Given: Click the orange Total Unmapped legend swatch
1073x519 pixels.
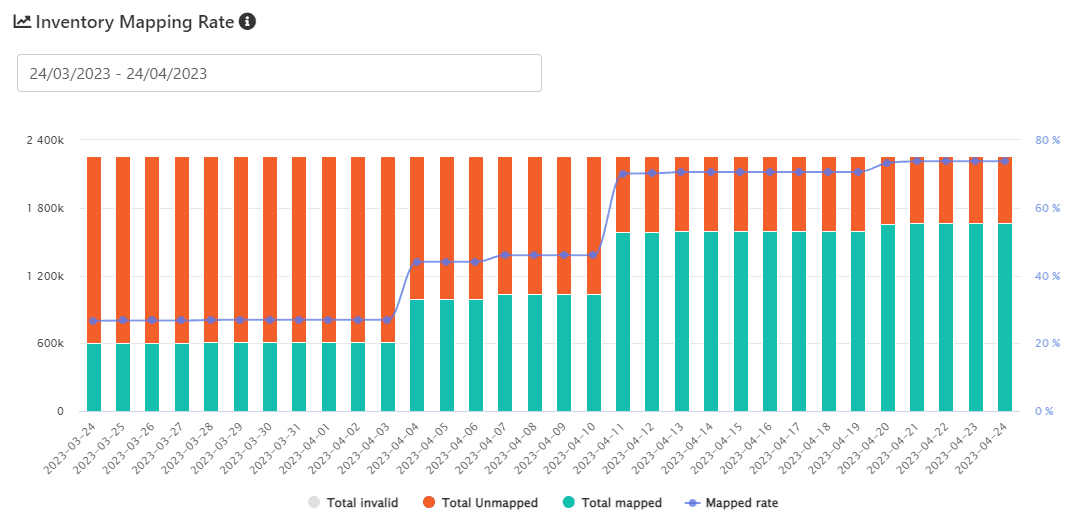Looking at the screenshot, I should 428,503.
